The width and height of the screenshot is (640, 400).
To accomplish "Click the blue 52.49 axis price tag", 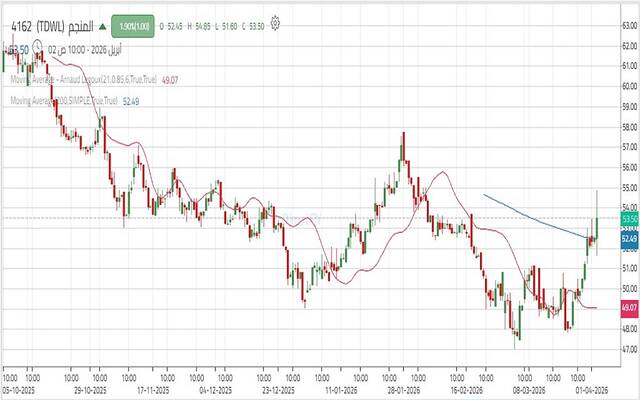I will pyautogui.click(x=629, y=239).
